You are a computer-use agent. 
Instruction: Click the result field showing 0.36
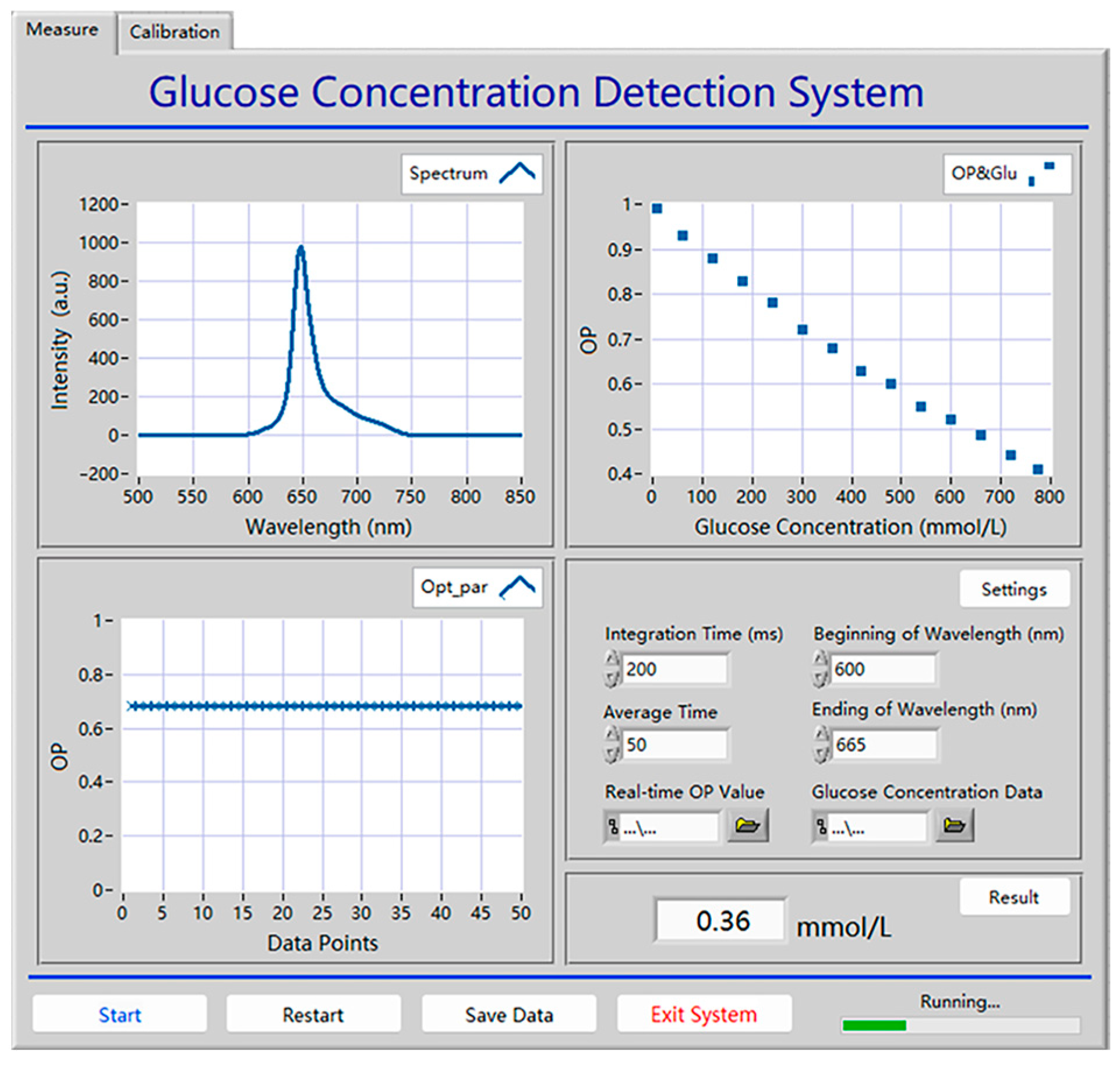(x=721, y=921)
